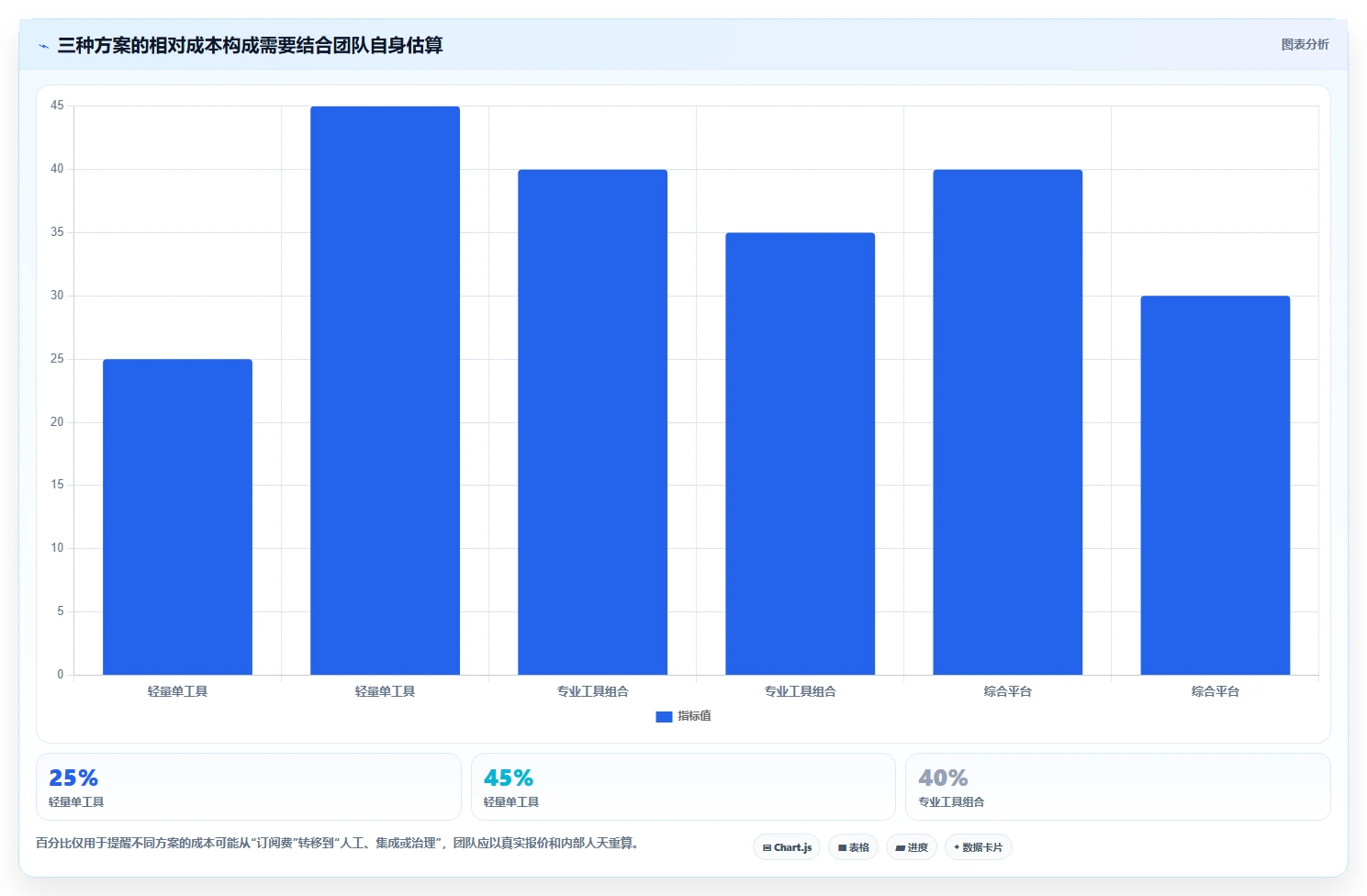1367x896 pixels.
Task: Click the y-axis tick label 45
Action: click(x=57, y=106)
